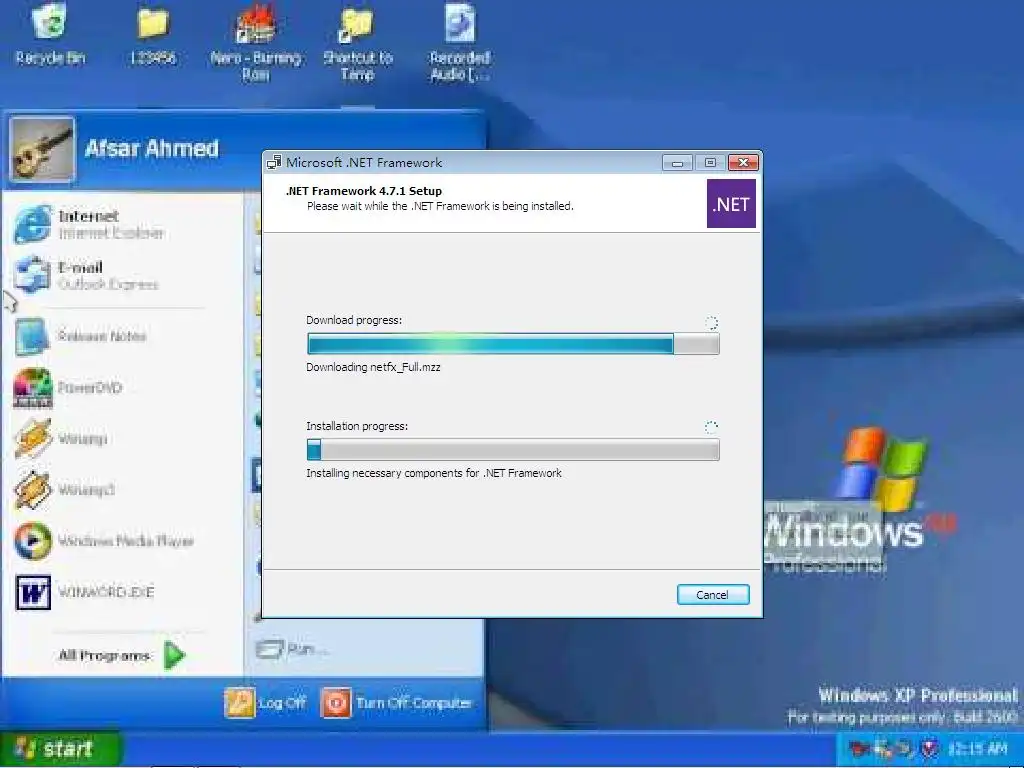Viewport: 1024px width, 768px height.
Task: Click the Download progress bar
Action: (x=513, y=344)
